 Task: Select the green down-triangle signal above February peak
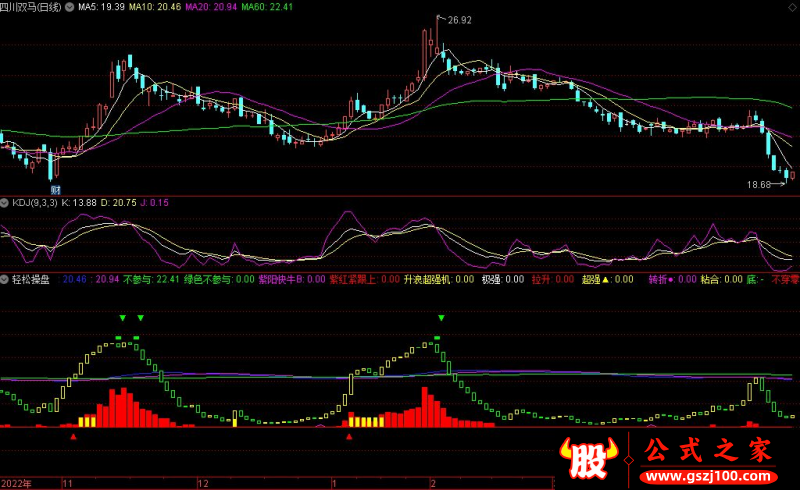[x=441, y=318]
